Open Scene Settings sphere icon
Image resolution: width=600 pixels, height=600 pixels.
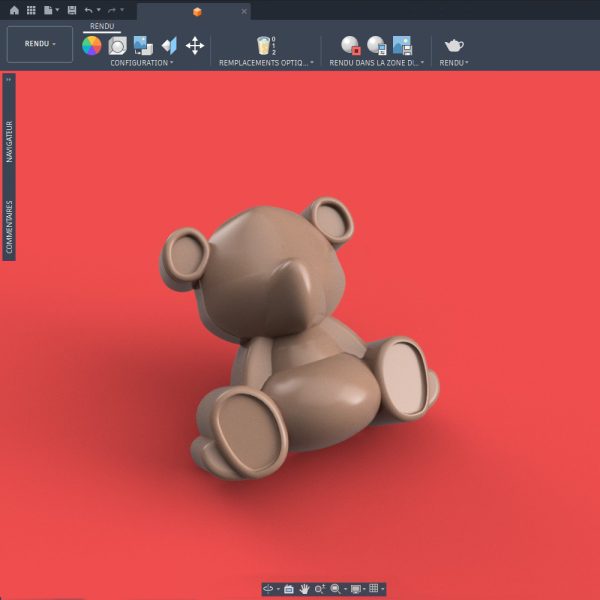click(x=117, y=46)
